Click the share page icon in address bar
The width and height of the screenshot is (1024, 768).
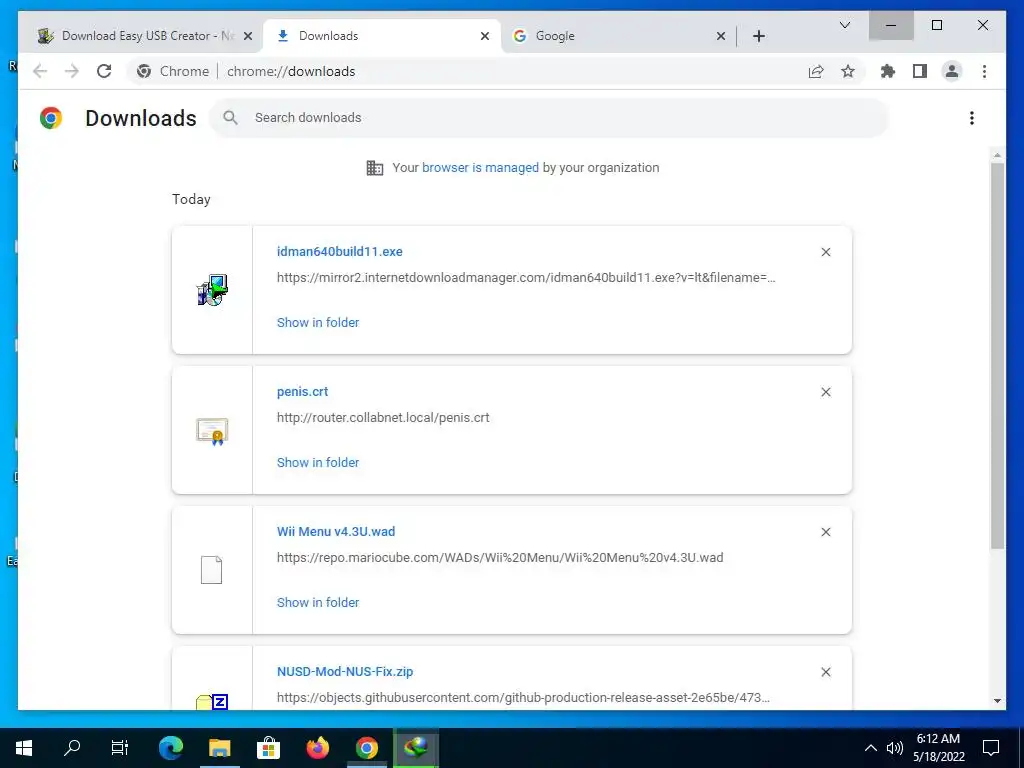pyautogui.click(x=816, y=71)
